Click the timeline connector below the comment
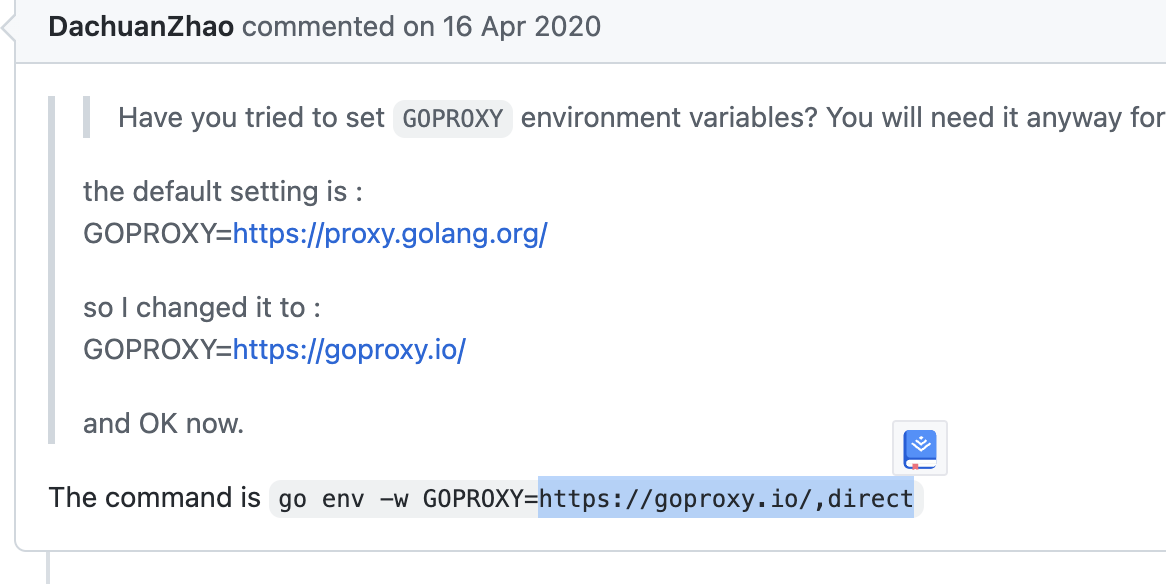This screenshot has height=584, width=1166. 48,568
